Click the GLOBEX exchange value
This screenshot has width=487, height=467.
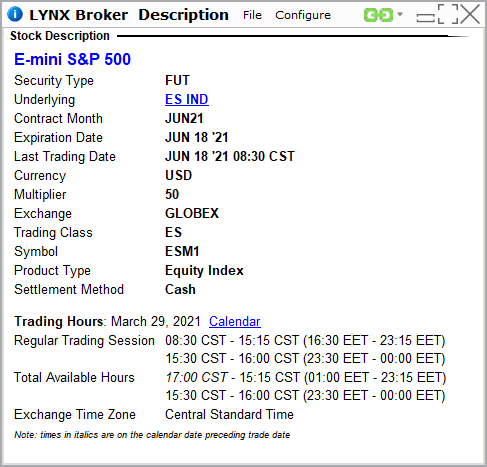(192, 213)
